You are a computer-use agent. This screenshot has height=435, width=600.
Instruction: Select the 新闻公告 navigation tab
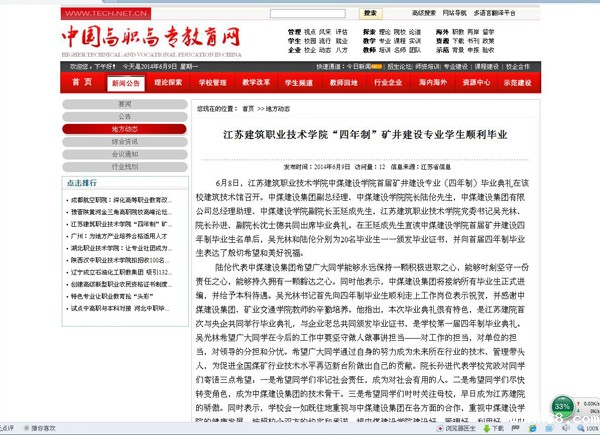coord(126,83)
